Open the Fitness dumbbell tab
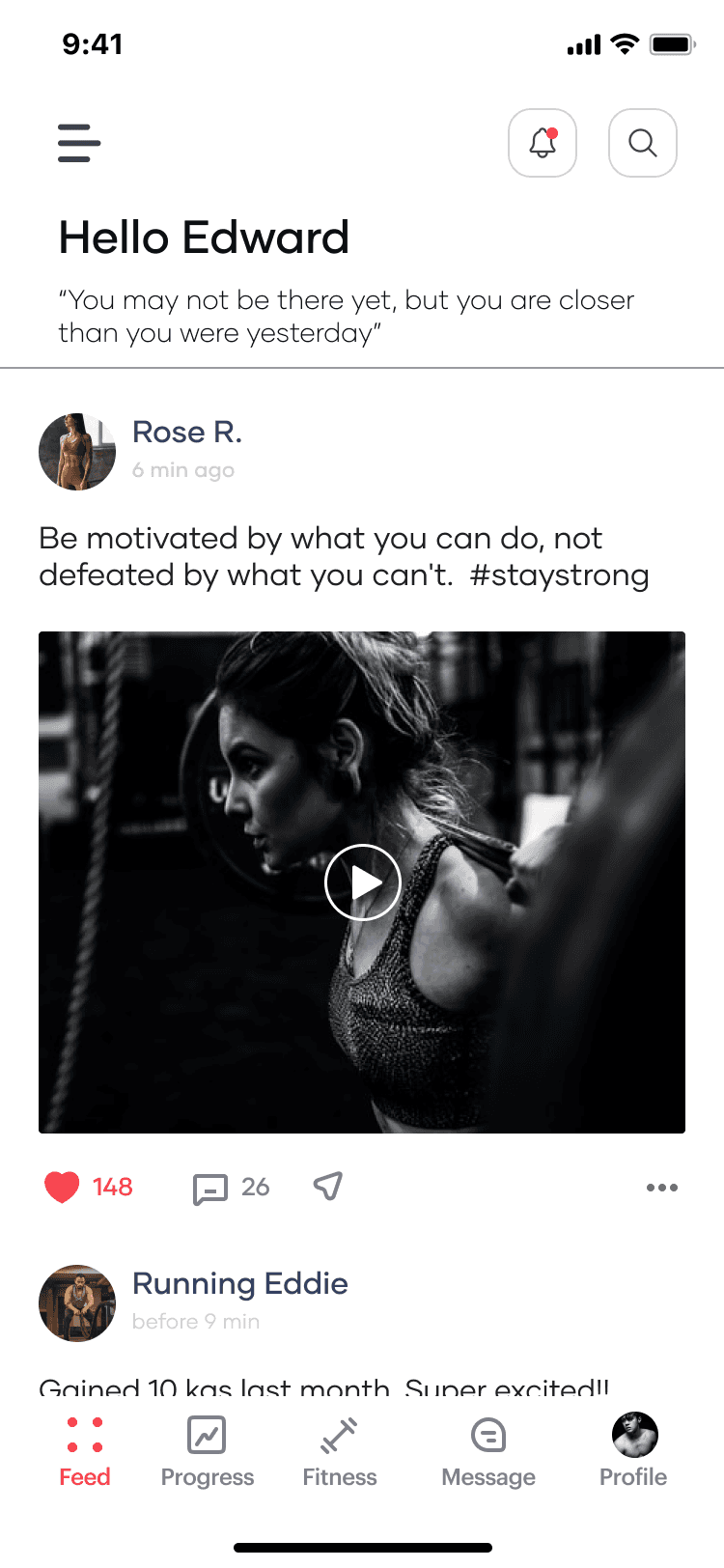This screenshot has height=1568, width=724. coord(340,1452)
